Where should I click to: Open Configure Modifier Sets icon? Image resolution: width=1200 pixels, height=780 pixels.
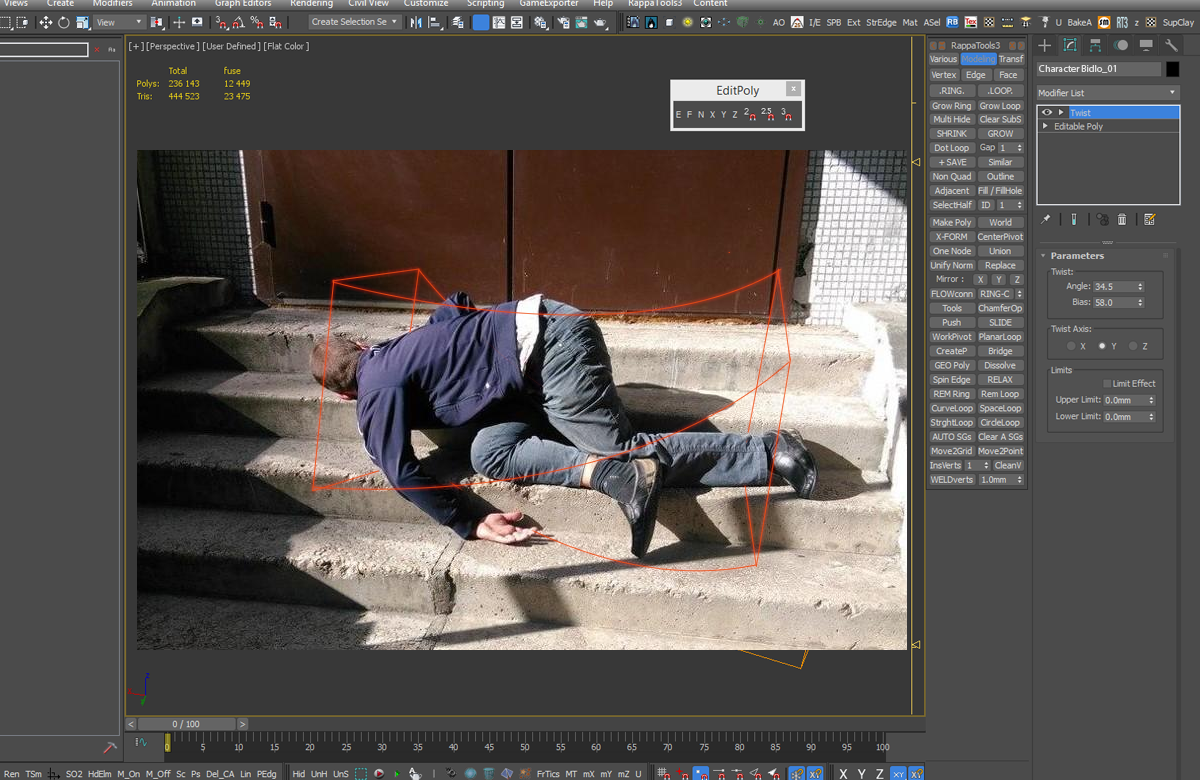coord(1150,219)
